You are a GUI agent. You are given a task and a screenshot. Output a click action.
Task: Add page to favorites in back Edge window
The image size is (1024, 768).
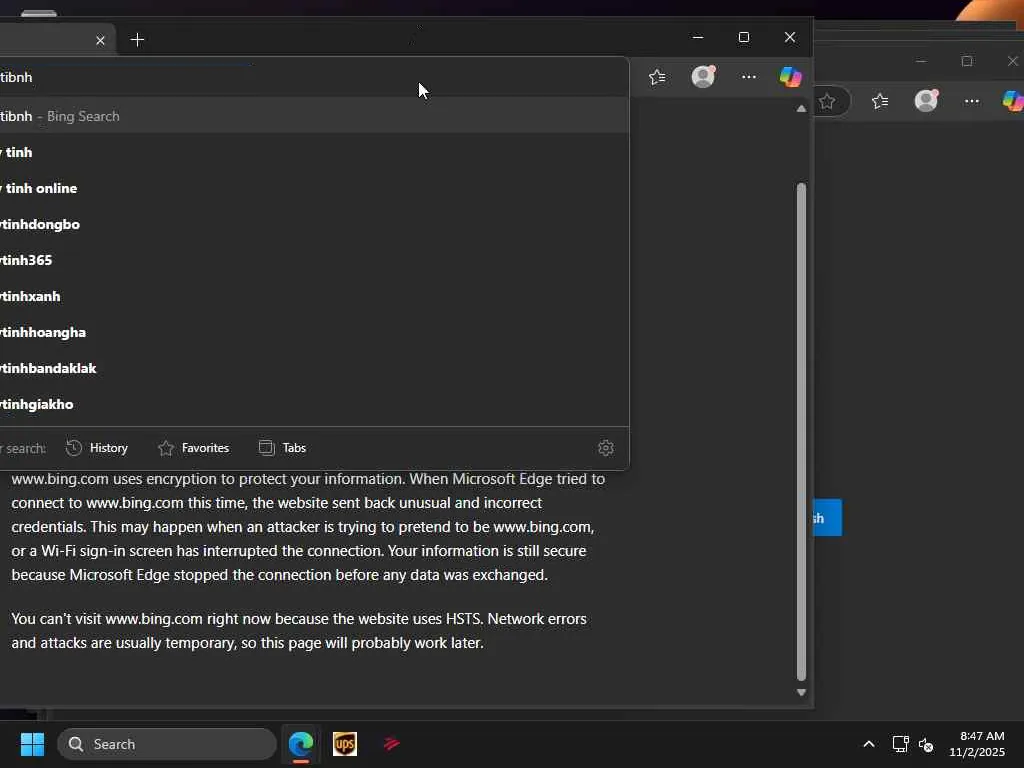pos(827,101)
